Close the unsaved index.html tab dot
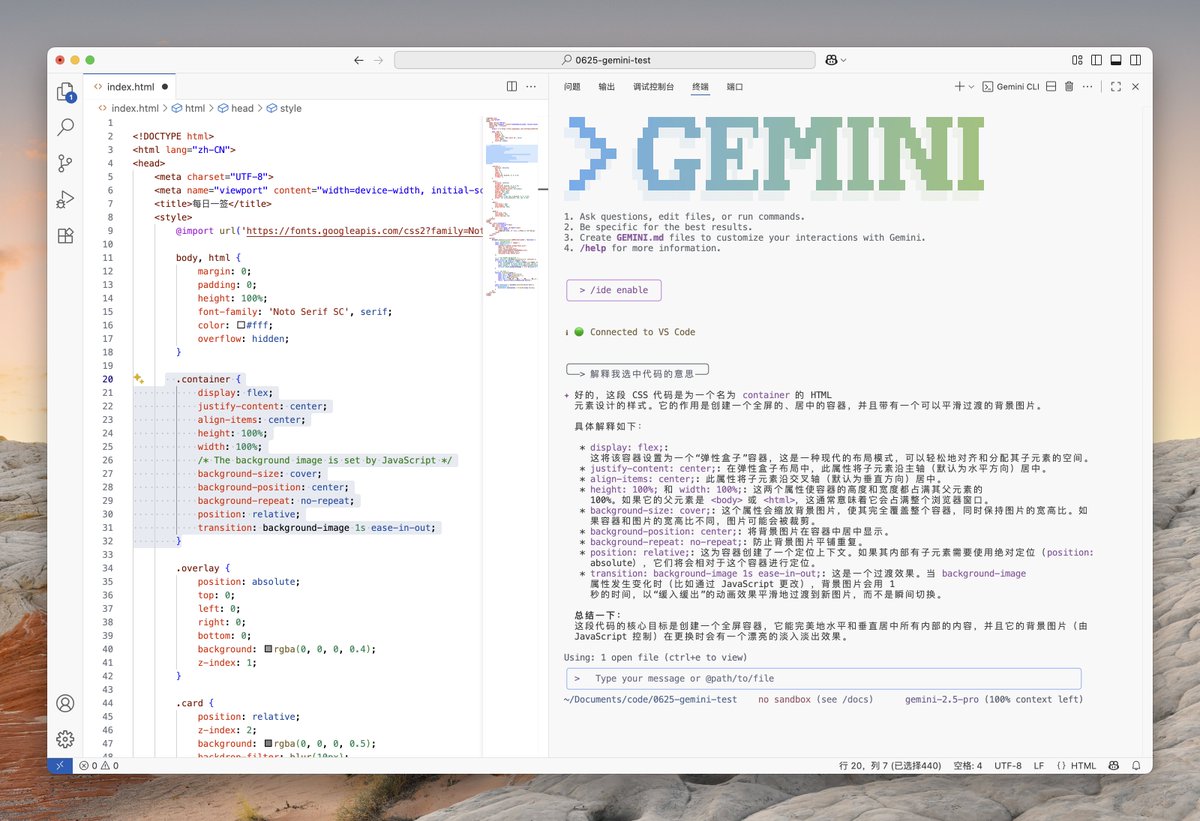This screenshot has width=1200, height=821. click(x=165, y=87)
